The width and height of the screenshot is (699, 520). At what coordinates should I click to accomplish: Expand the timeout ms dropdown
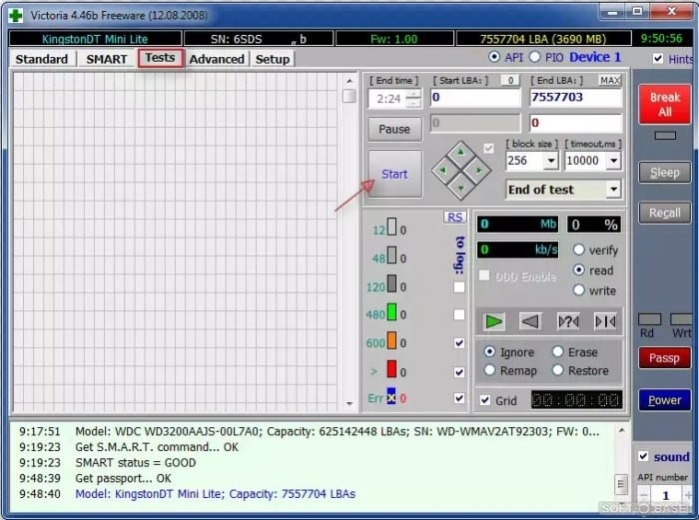coord(614,161)
